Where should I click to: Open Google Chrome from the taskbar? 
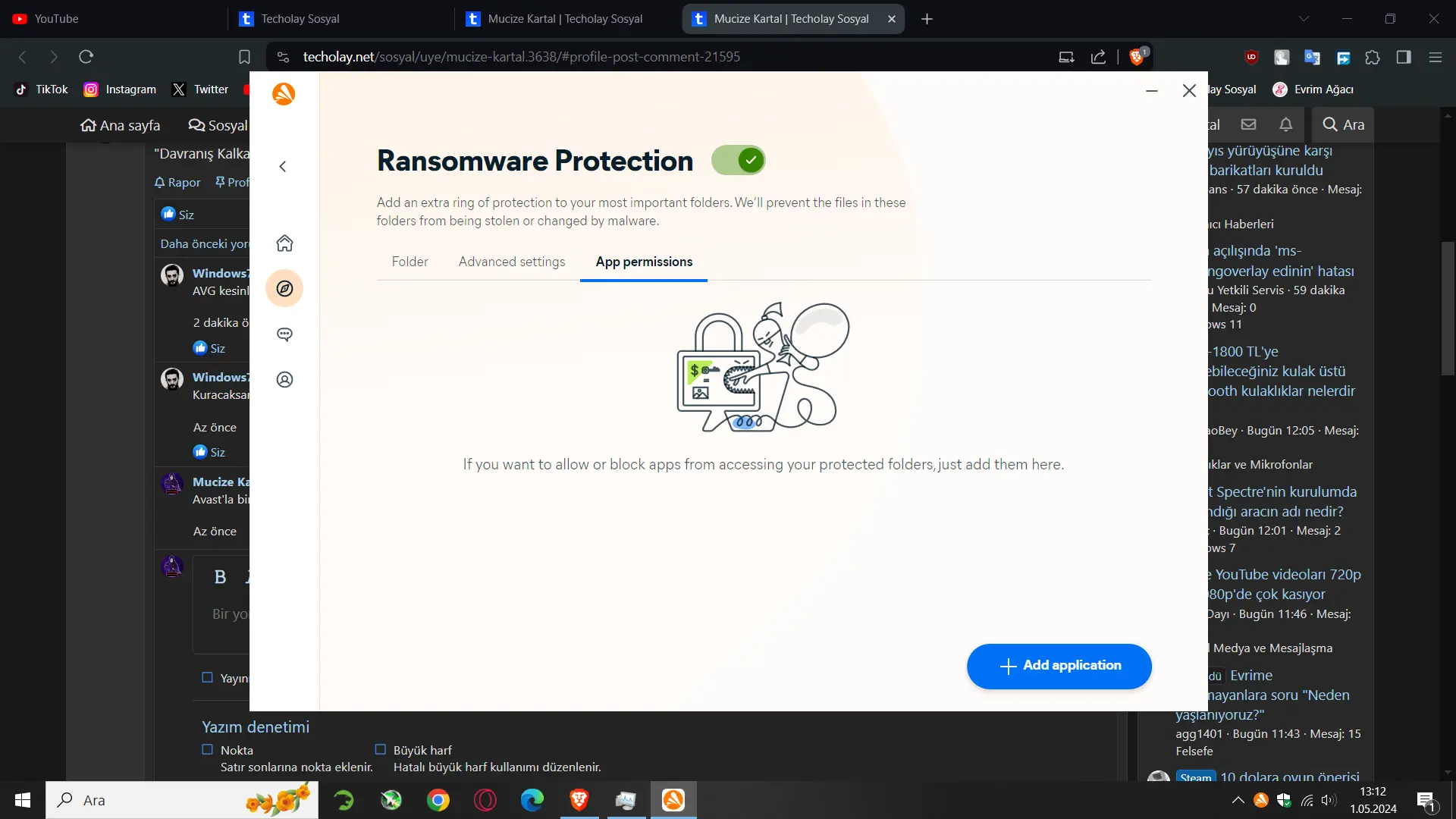[438, 800]
